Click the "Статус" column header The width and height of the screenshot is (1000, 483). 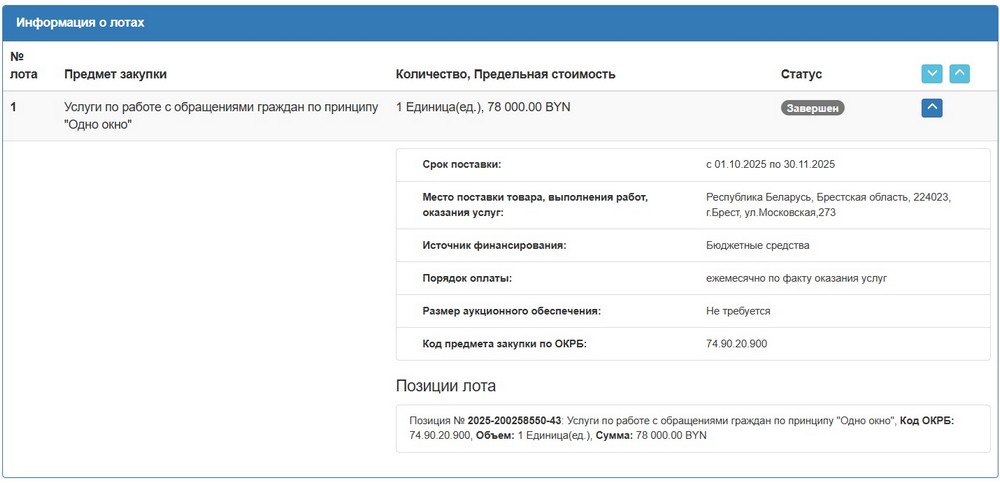click(x=801, y=74)
